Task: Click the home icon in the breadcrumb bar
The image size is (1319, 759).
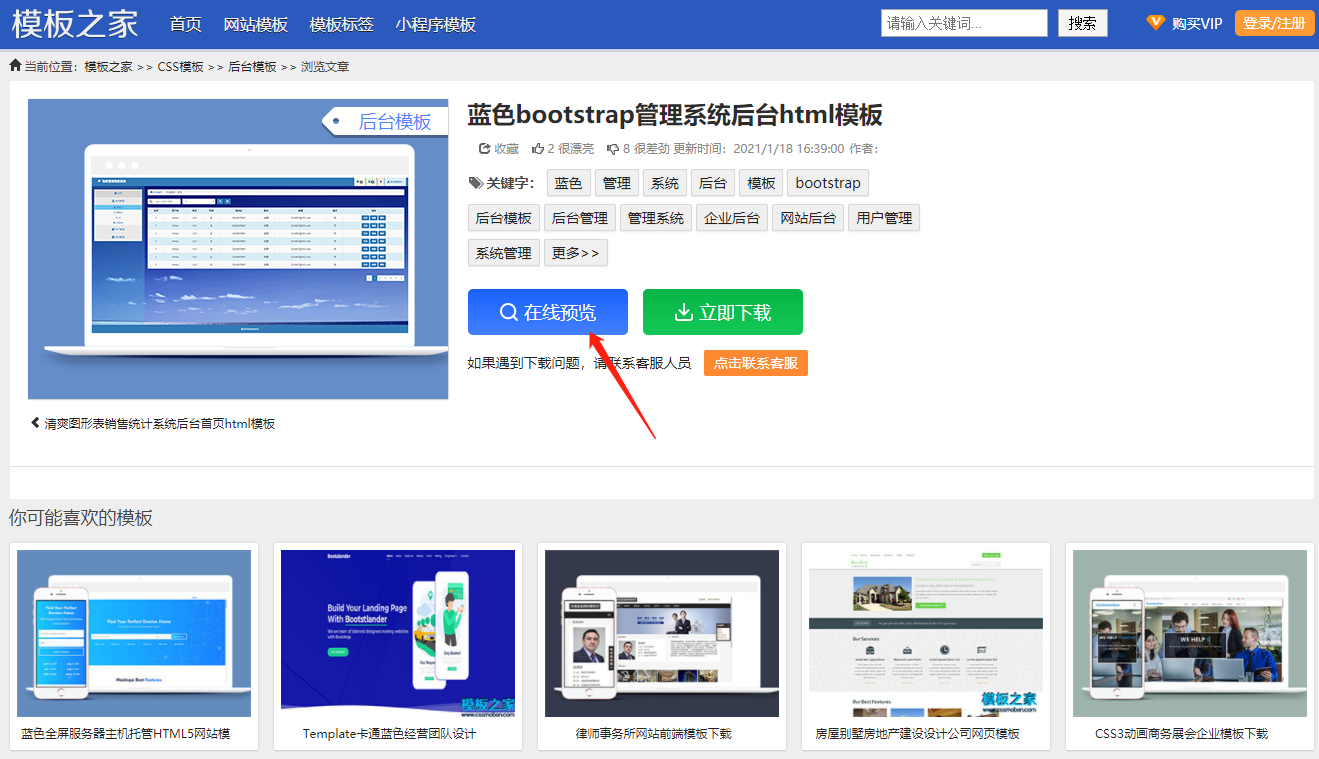Action: pos(14,65)
